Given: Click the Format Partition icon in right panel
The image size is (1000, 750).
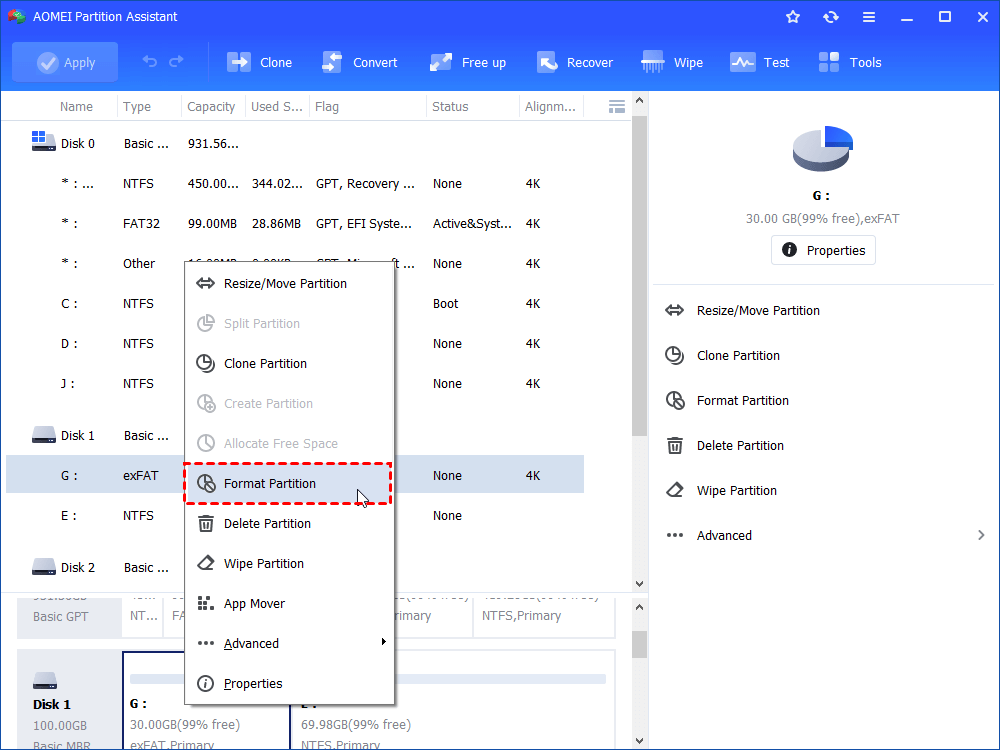Looking at the screenshot, I should click(x=675, y=401).
